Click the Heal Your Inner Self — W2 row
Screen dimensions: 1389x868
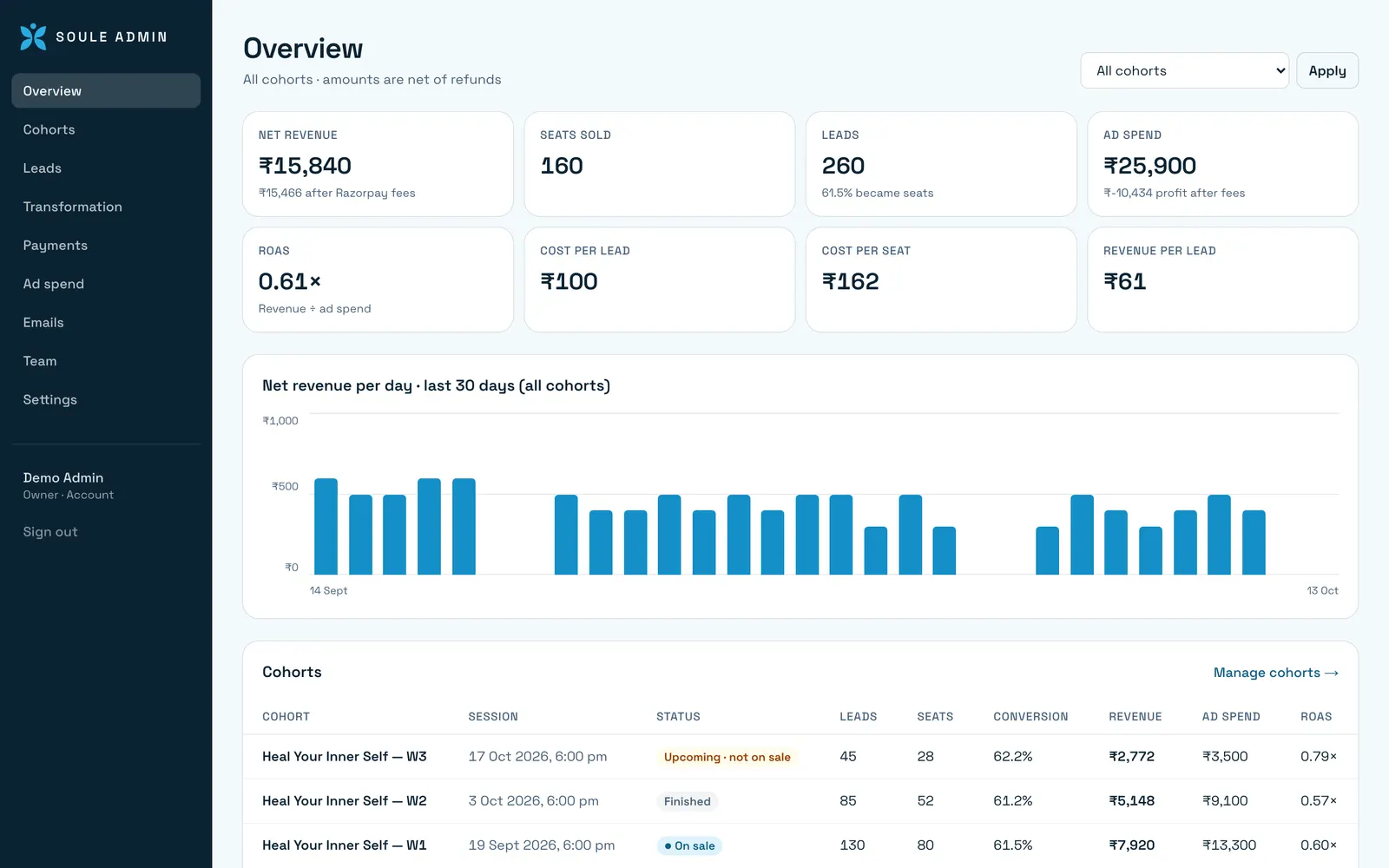[800, 801]
